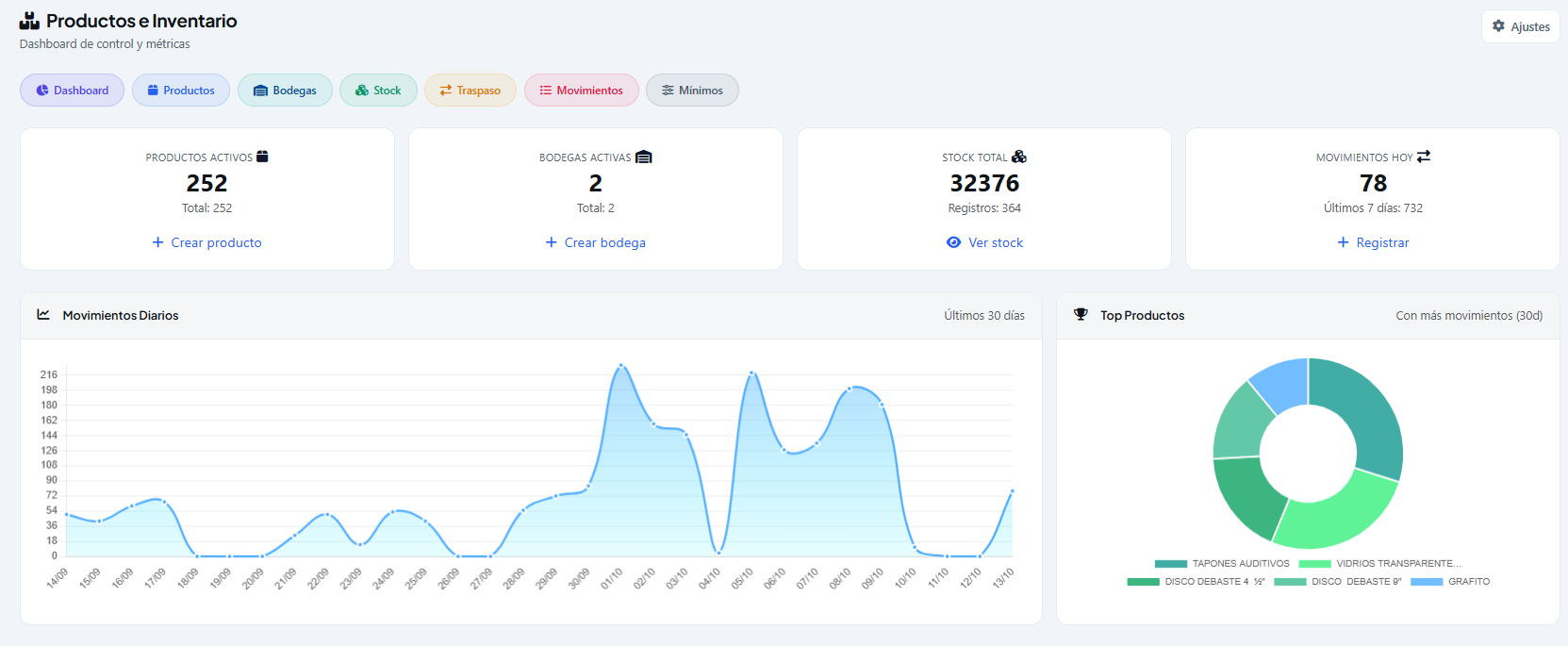Click the Dashboard de control y métricas subtitle
The image size is (1568, 646).
105,44
